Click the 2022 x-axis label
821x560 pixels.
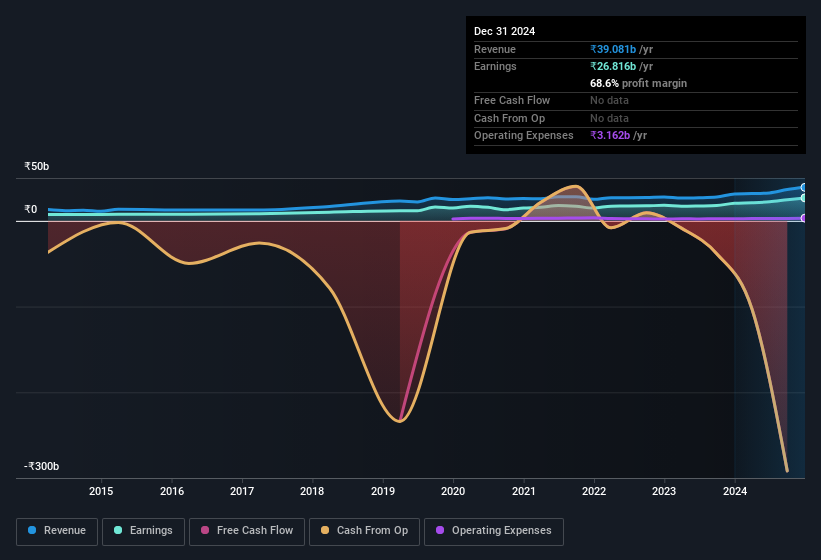[x=594, y=491]
